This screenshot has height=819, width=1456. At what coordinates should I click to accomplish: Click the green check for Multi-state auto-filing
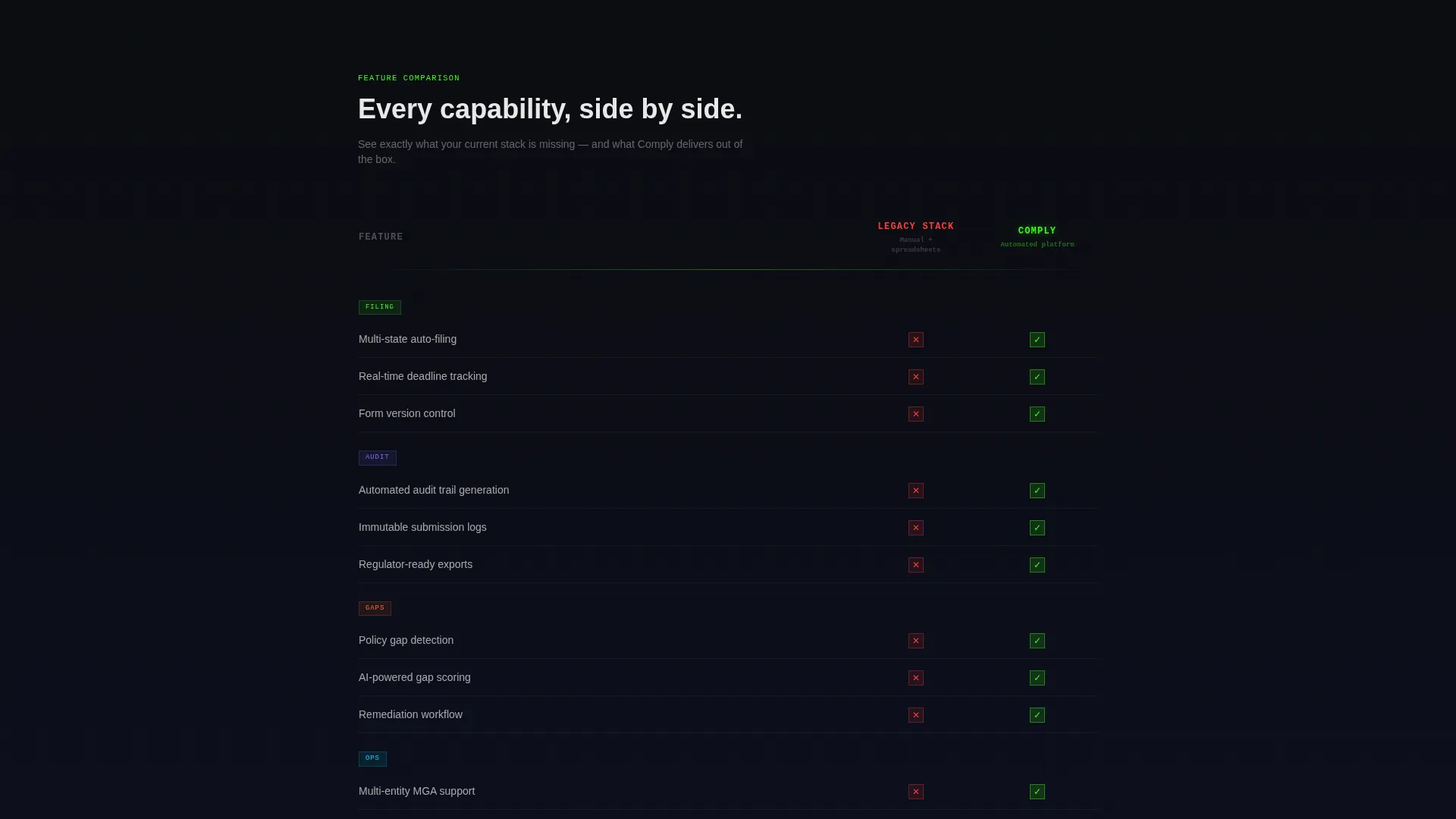pyautogui.click(x=1037, y=340)
